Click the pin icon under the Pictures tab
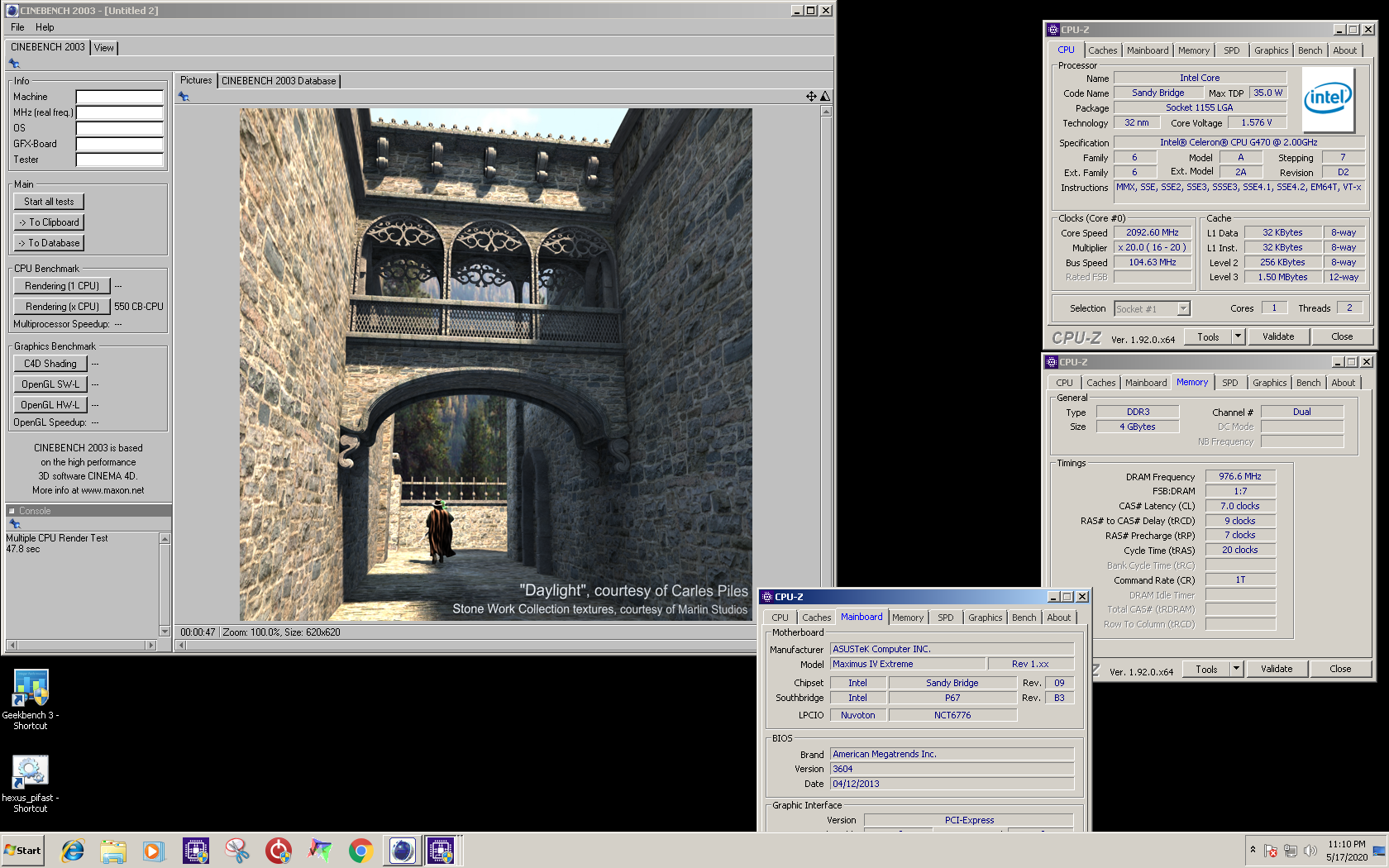The height and width of the screenshot is (868, 1389). pos(184,97)
